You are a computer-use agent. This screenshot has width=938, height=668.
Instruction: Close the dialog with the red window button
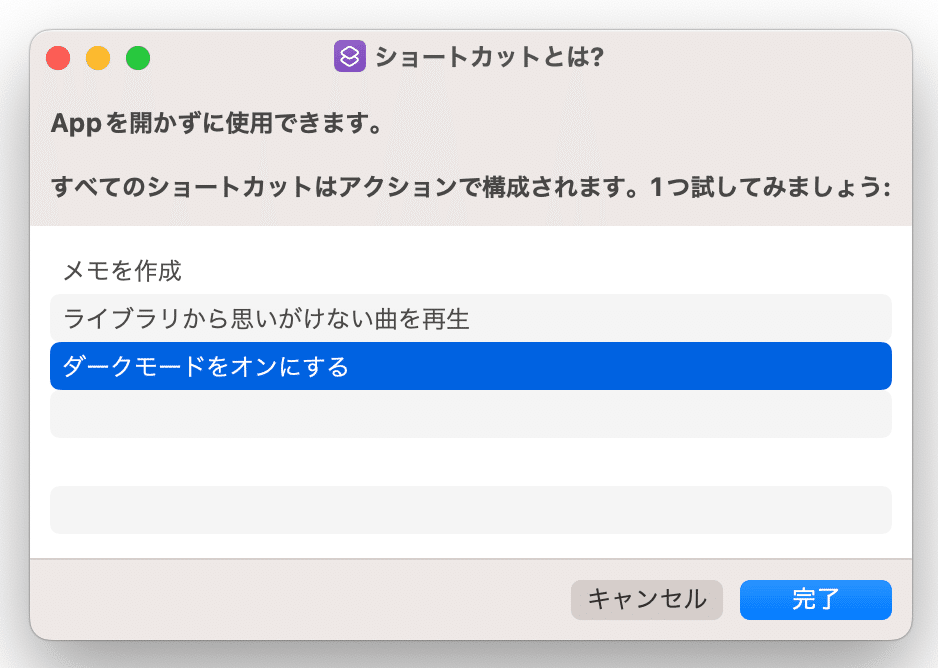(58, 58)
